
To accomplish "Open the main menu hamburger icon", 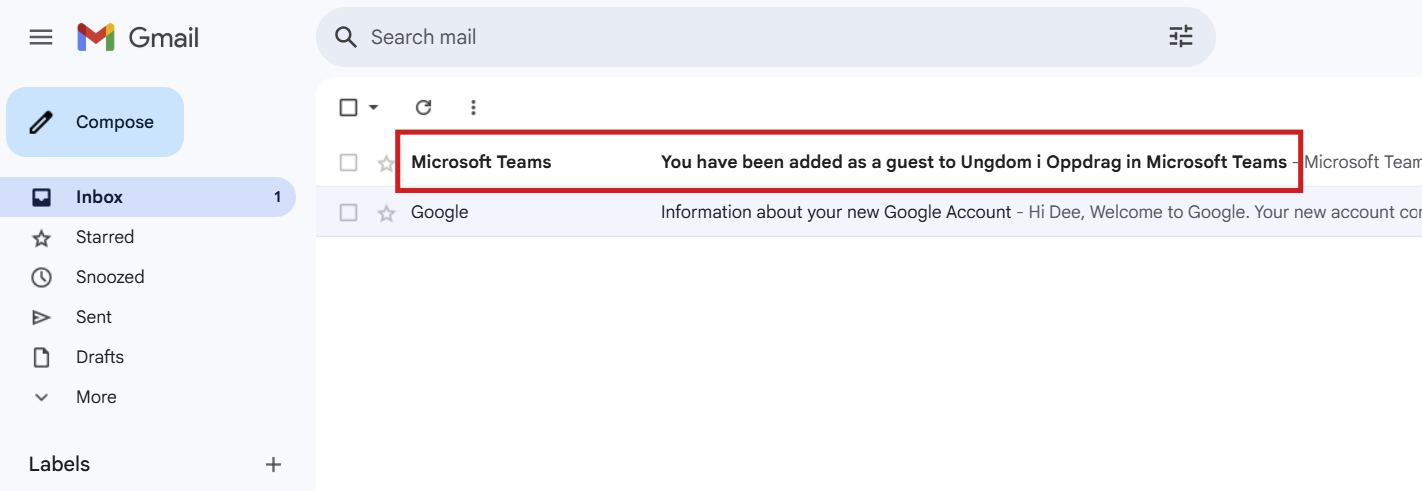I will coord(41,38).
